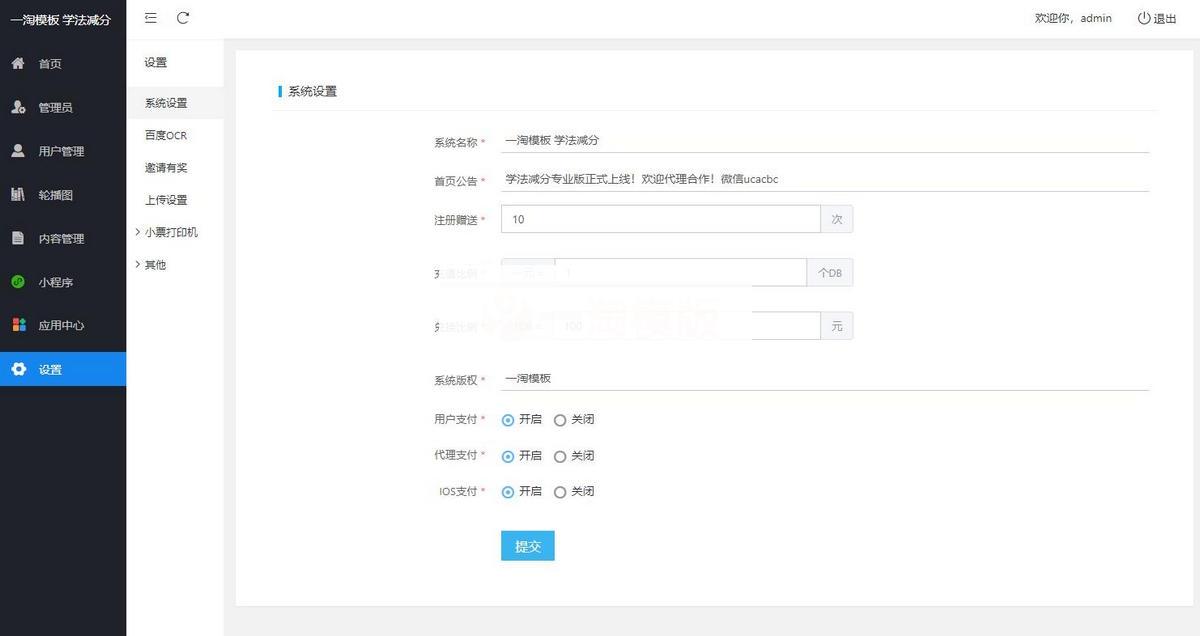Click the 注册赠送 input field
The image size is (1200, 636).
tap(660, 219)
